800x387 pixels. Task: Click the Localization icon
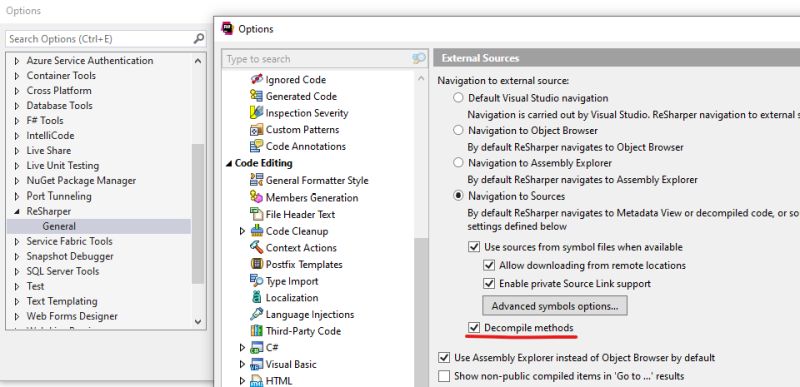click(x=257, y=297)
